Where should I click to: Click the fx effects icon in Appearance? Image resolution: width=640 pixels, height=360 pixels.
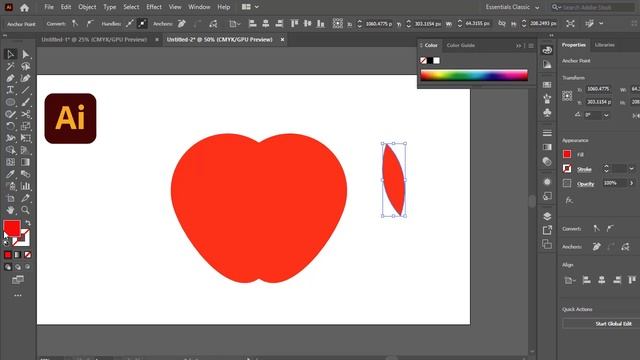pyautogui.click(x=569, y=200)
